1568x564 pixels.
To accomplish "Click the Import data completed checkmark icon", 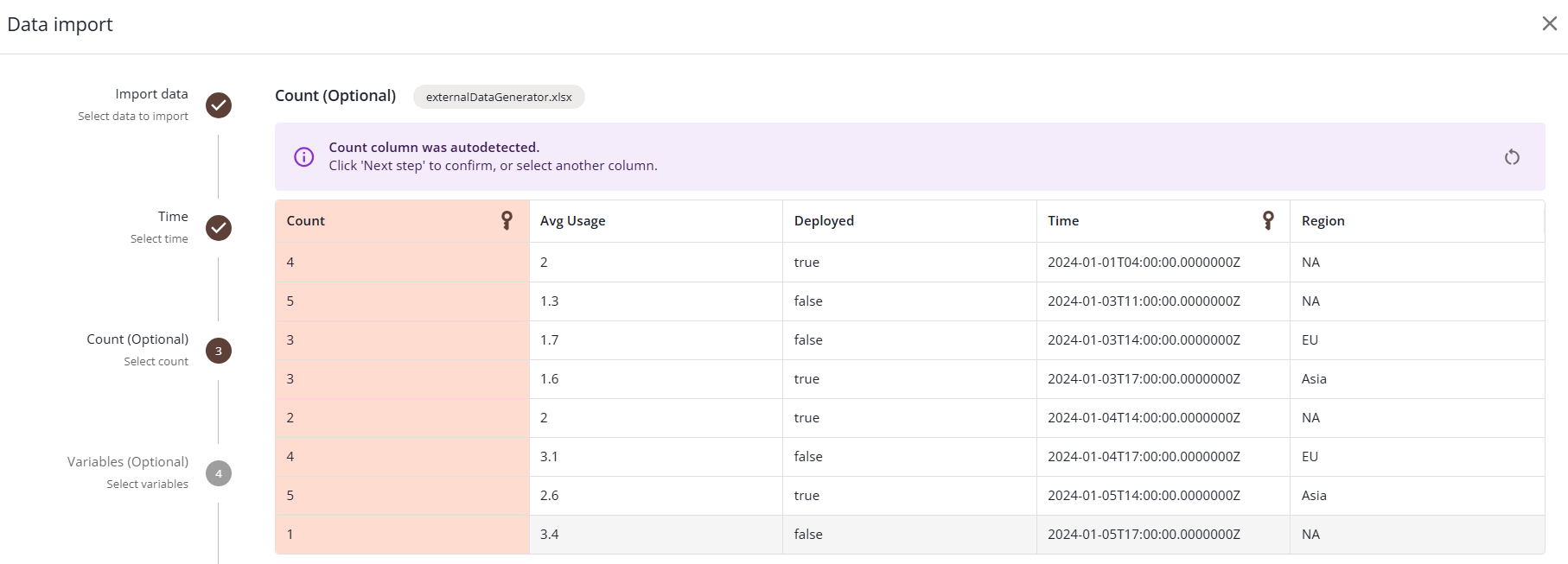I will pyautogui.click(x=219, y=105).
